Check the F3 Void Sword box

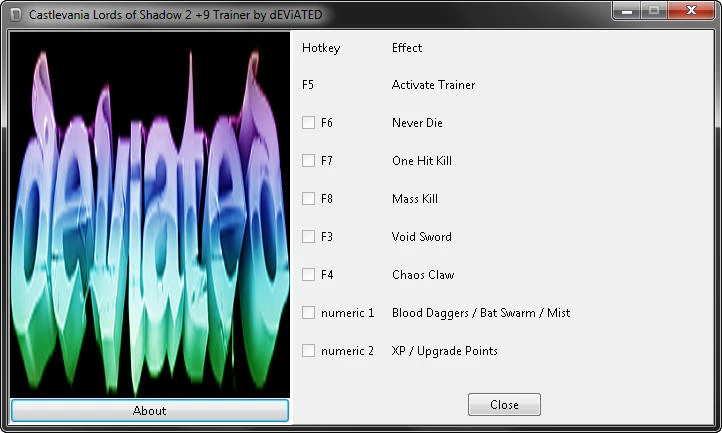click(x=308, y=237)
